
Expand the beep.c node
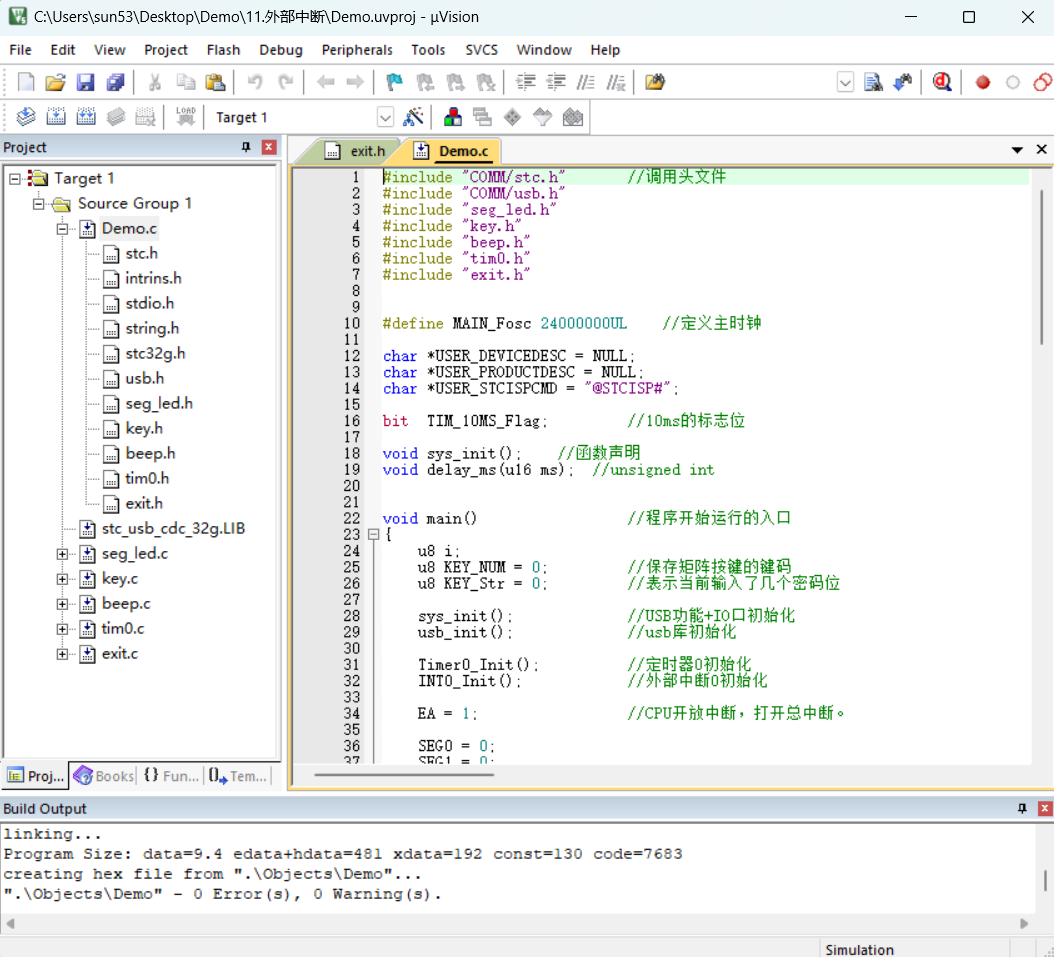pos(62,604)
